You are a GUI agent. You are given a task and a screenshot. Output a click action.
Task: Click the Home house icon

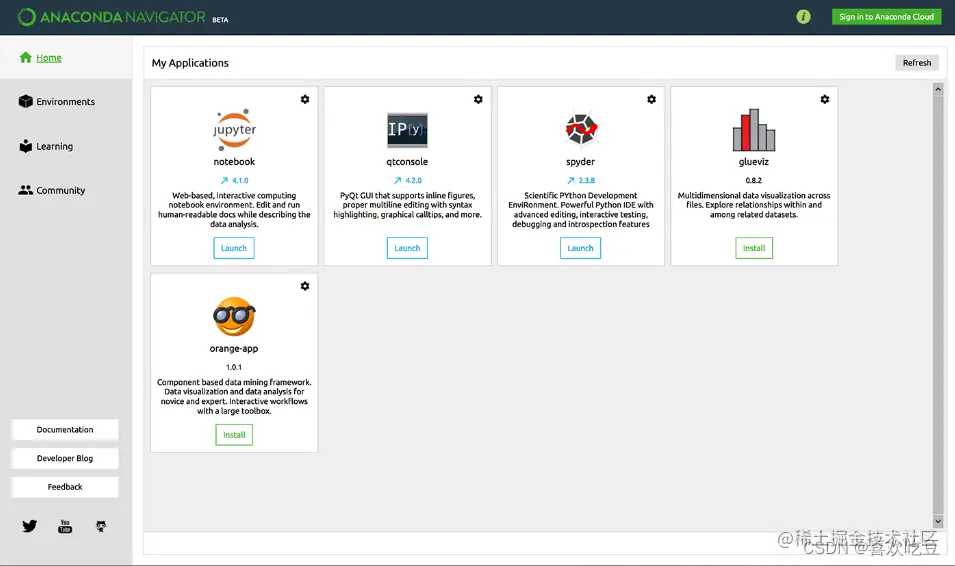click(26, 57)
